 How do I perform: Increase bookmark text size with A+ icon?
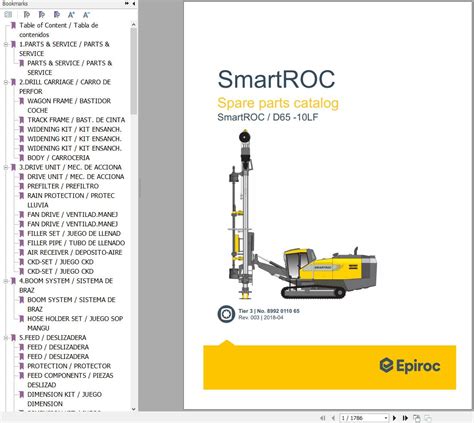tap(71, 15)
